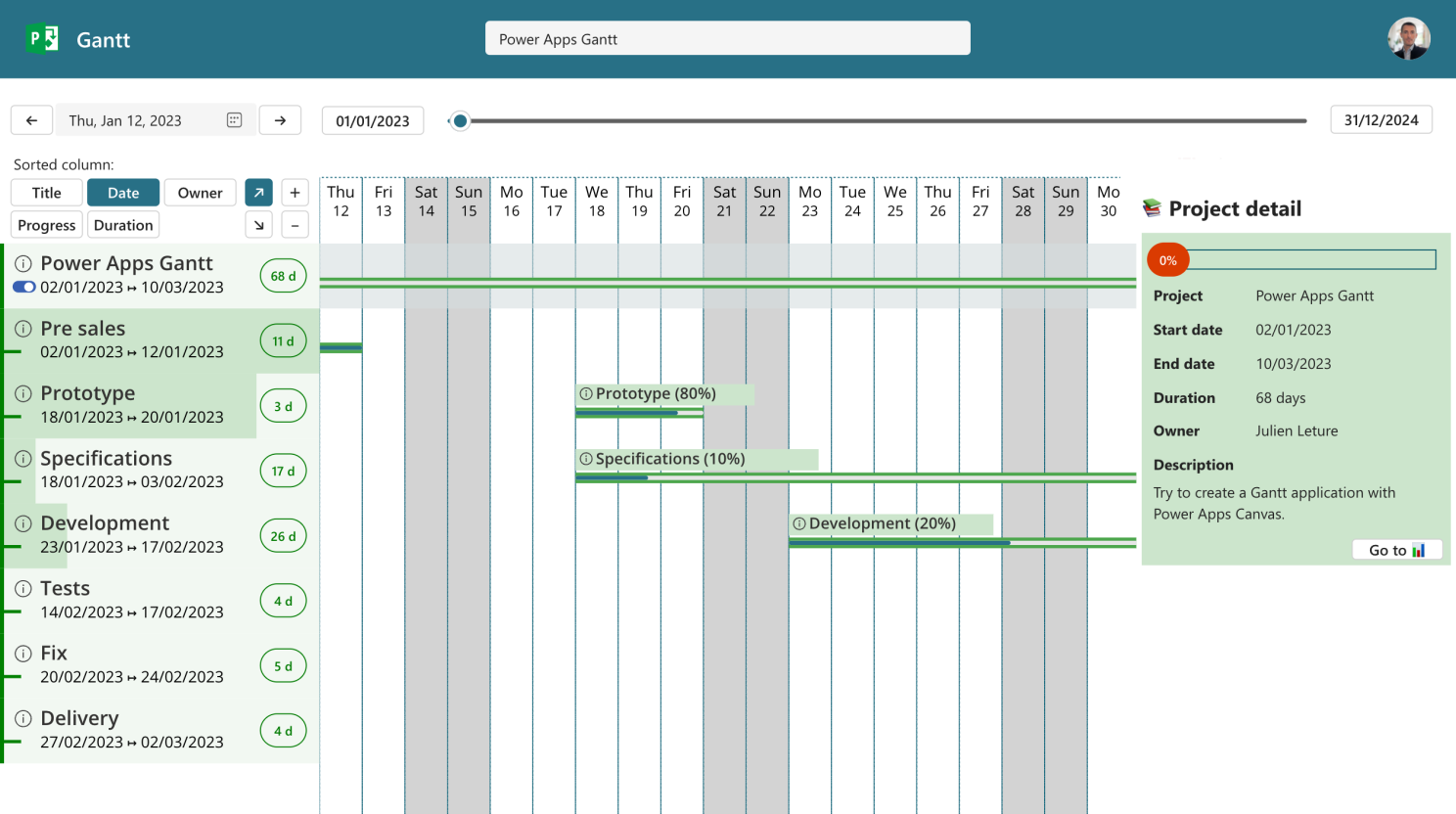The height and width of the screenshot is (814, 1456).
Task: Click the 3 d duration badge for Prototype
Action: pyautogui.click(x=283, y=406)
